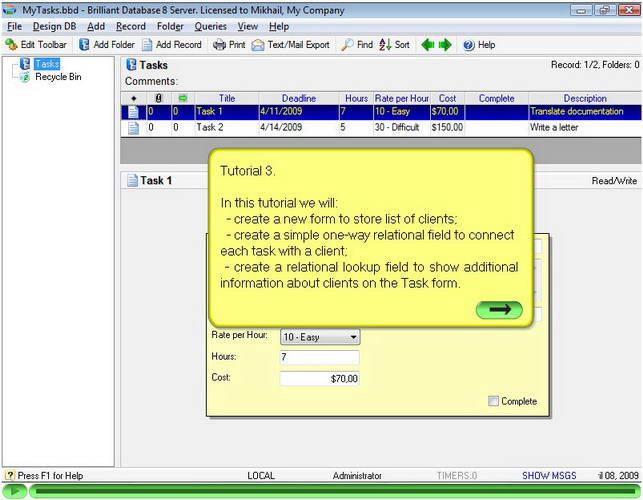Viewport: 643px width, 500px height.
Task: Advance tutorial with green arrow button
Action: click(x=499, y=310)
